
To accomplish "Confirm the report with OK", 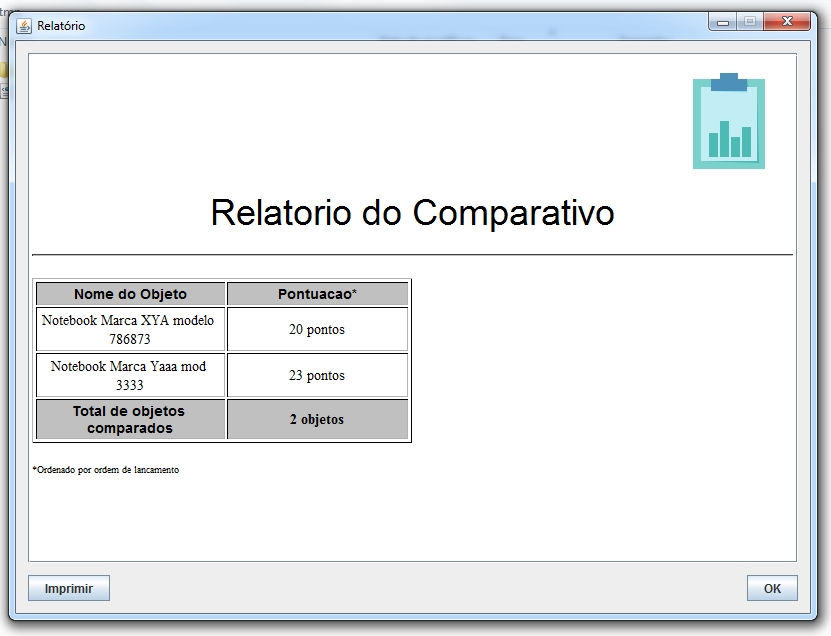I will point(771,588).
